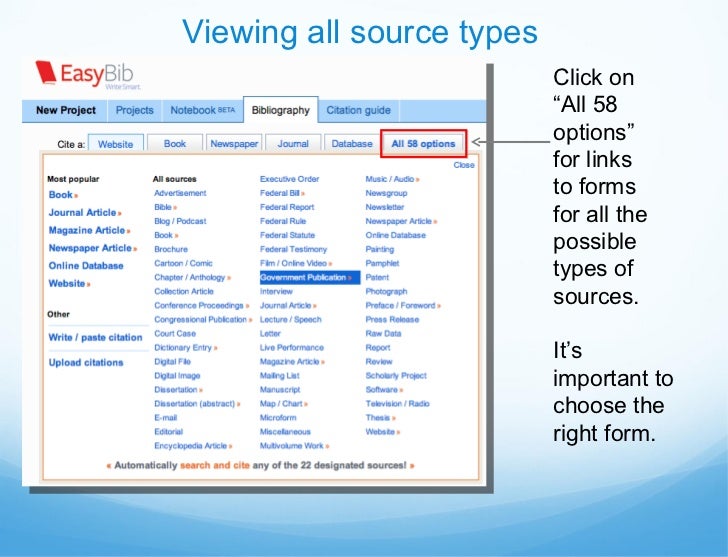Select Federal Statute source type

287,235
